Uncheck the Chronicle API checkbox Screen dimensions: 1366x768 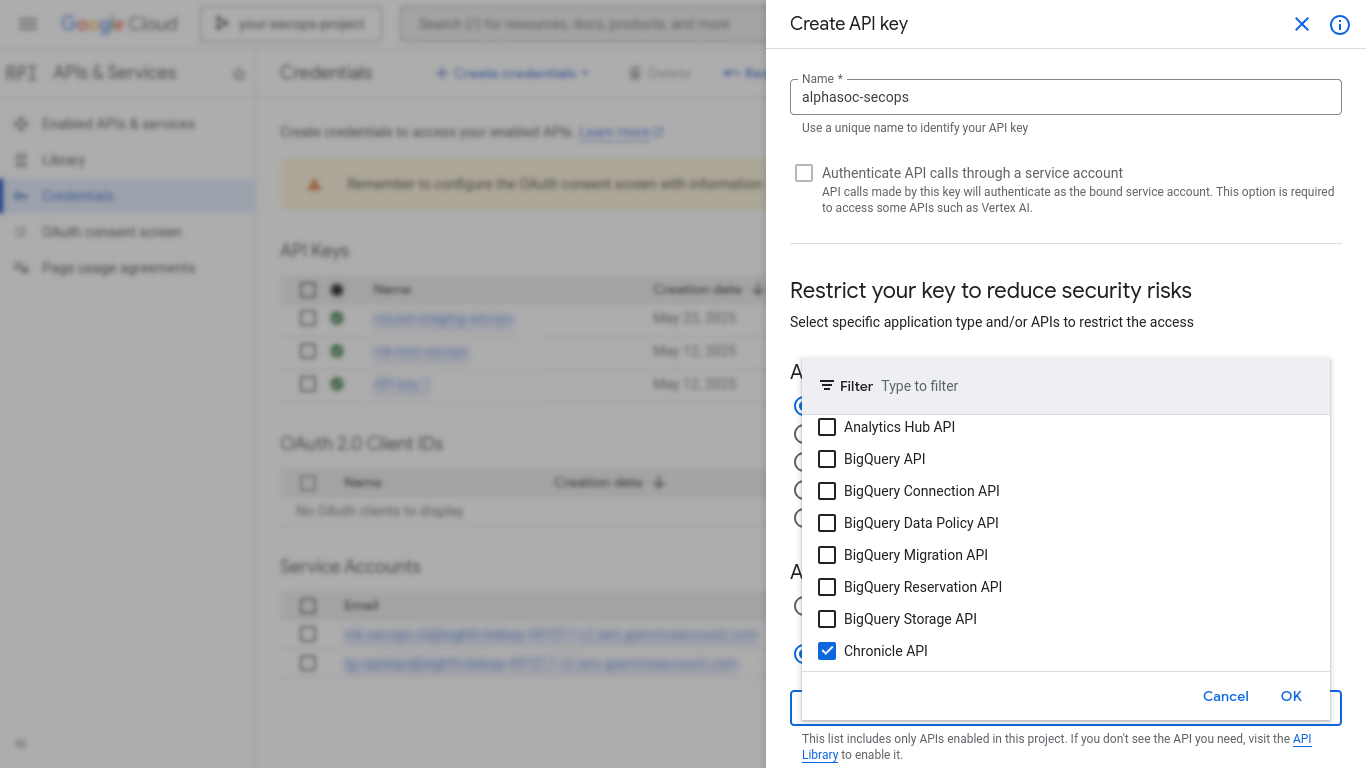(827, 651)
